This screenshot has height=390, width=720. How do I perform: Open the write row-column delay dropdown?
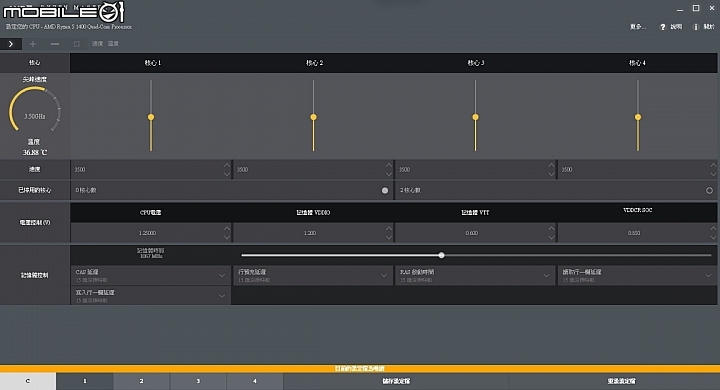[x=151, y=296]
